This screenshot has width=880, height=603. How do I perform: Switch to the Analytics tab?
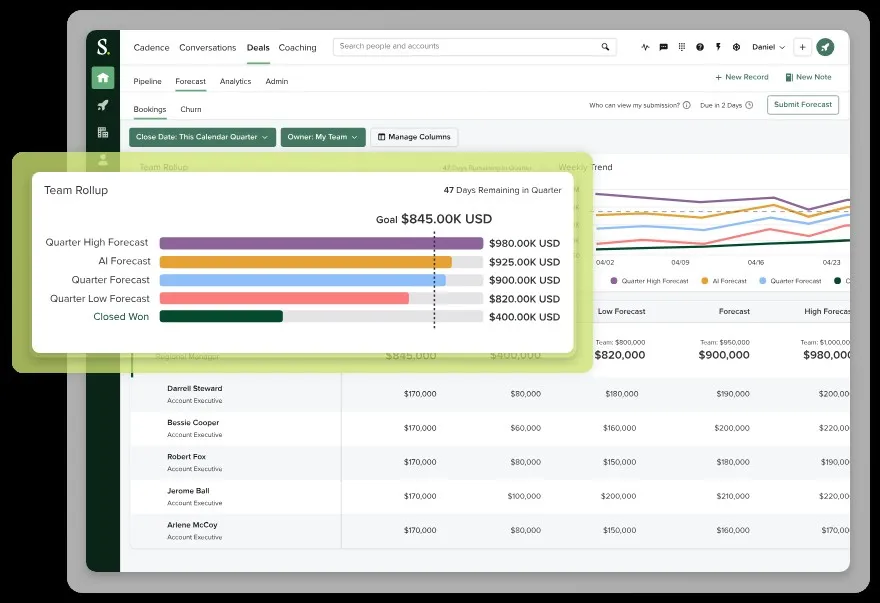pos(236,81)
